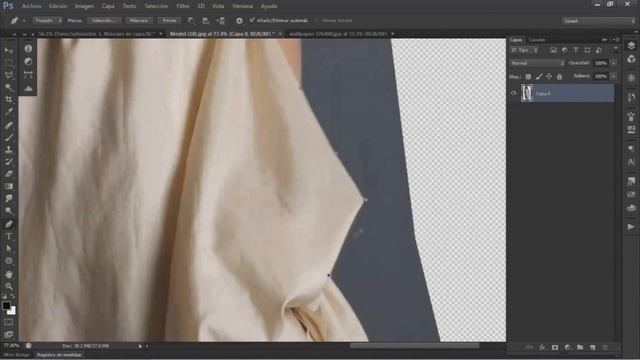
Task: Open the Edición menu
Action: coord(58,6)
